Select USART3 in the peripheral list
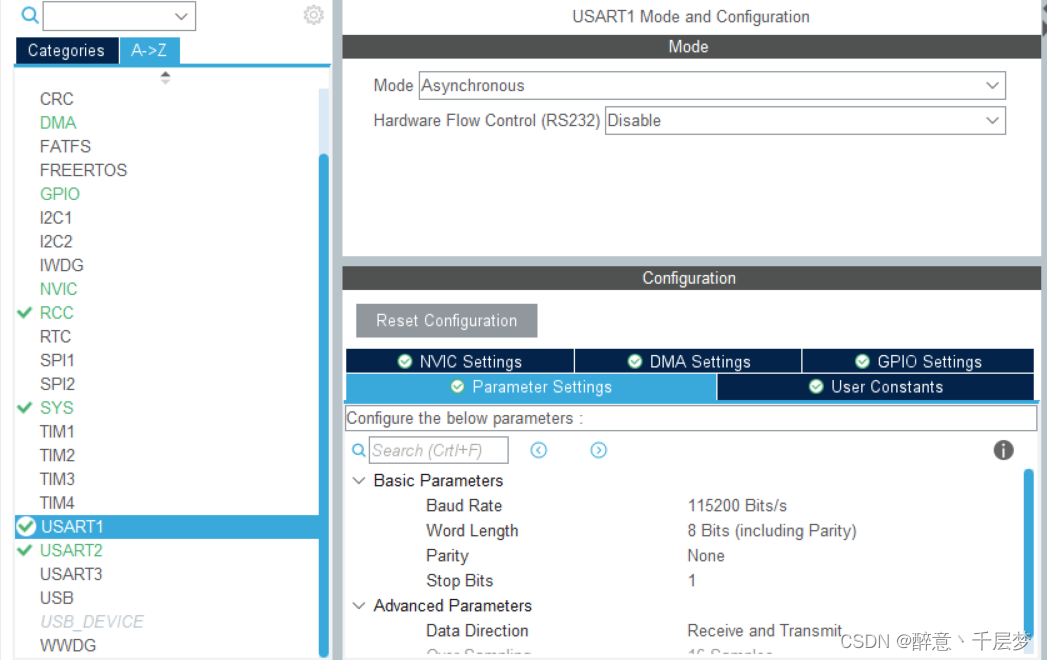 click(71, 574)
